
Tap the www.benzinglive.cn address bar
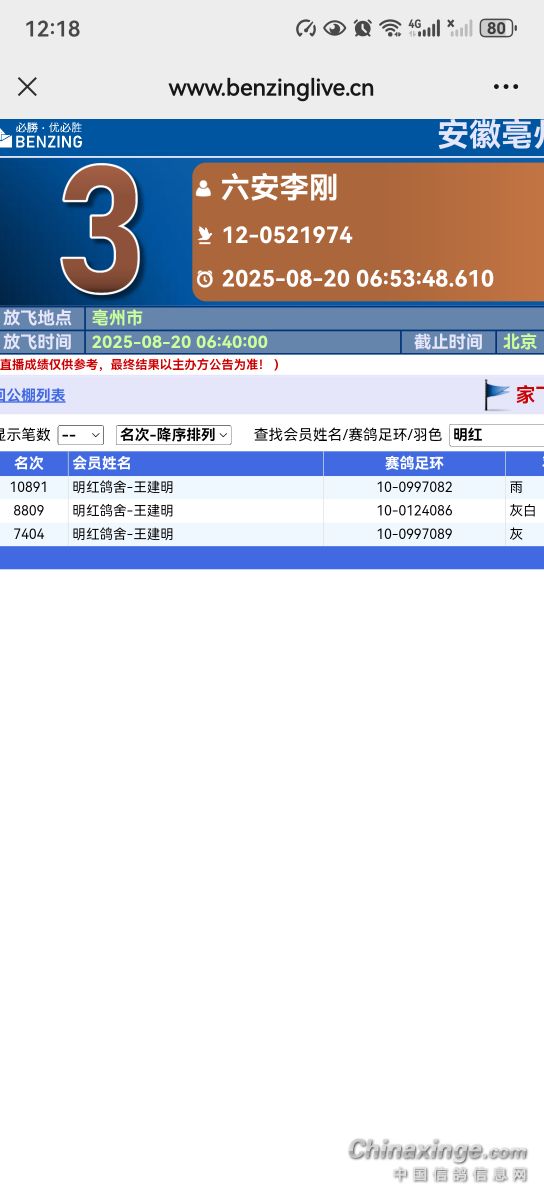pos(271,88)
